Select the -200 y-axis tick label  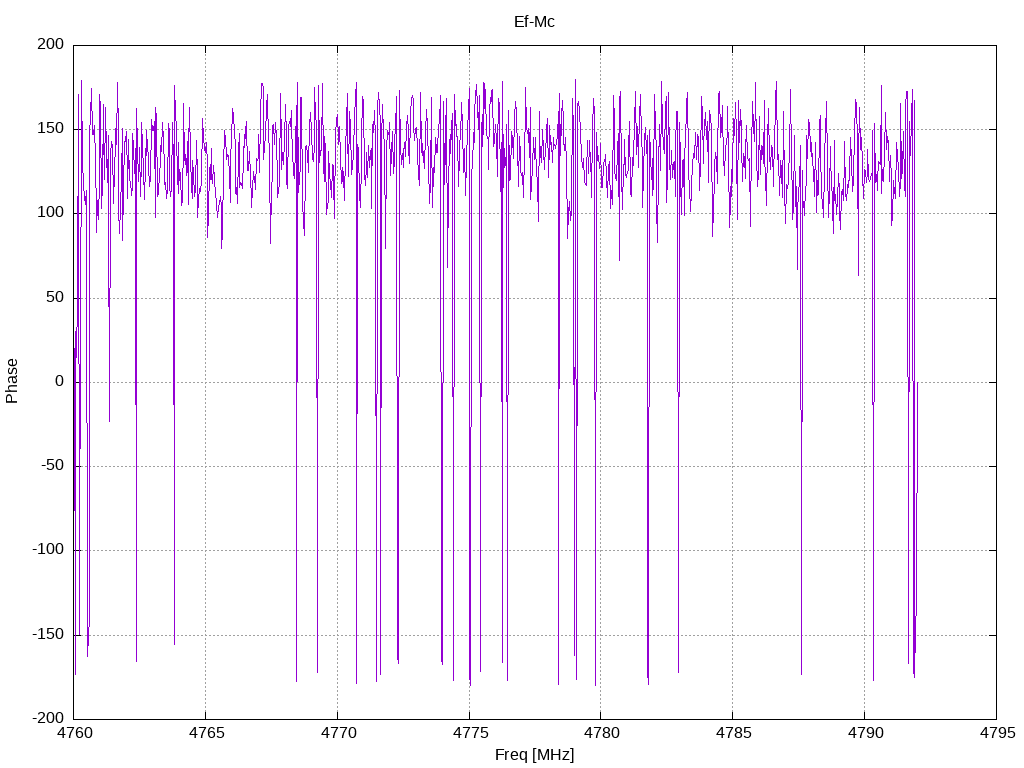(x=48, y=718)
